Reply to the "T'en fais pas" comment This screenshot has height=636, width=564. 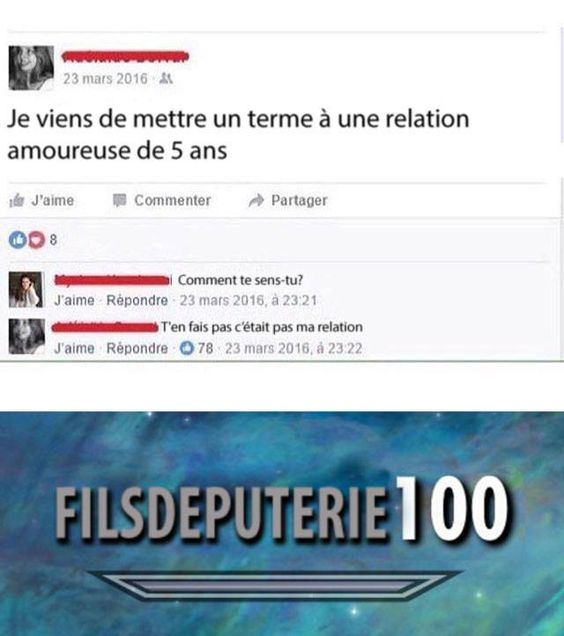(x=137, y=348)
